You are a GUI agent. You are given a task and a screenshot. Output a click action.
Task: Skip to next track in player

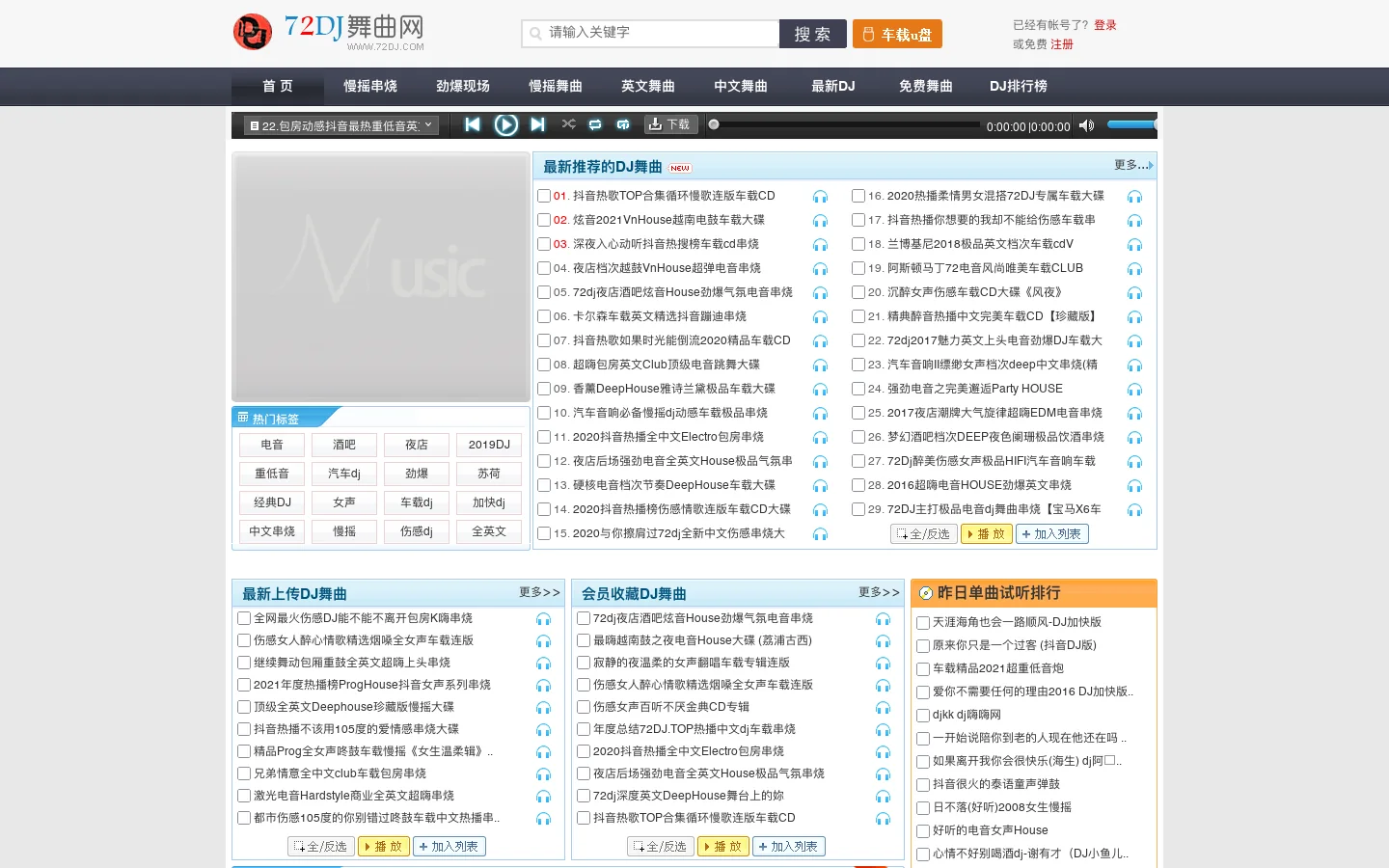538,124
